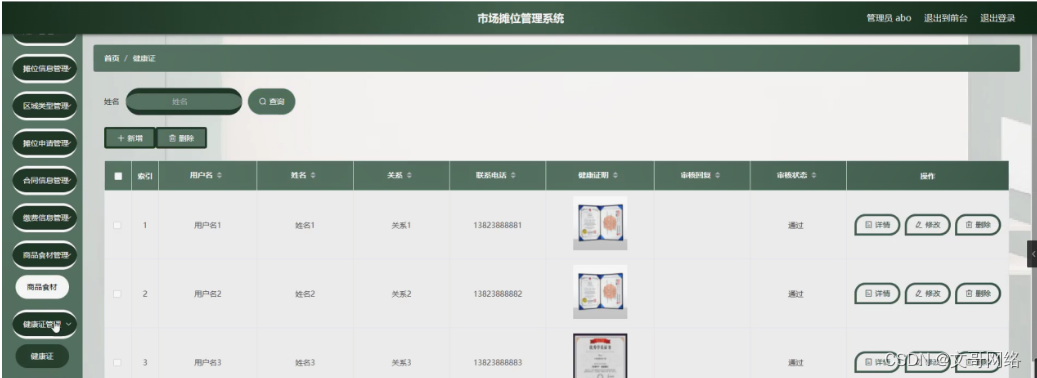Click the phone number 13823888881
This screenshot has width=1037, height=378.
tap(497, 225)
